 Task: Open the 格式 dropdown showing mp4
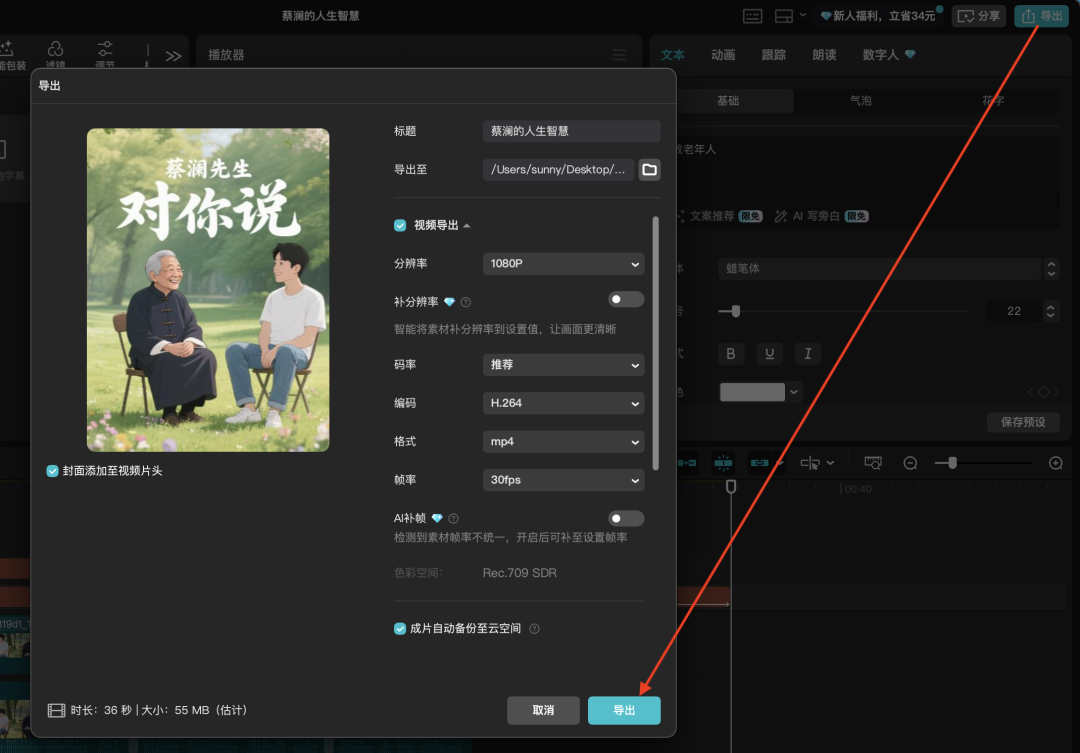point(563,441)
